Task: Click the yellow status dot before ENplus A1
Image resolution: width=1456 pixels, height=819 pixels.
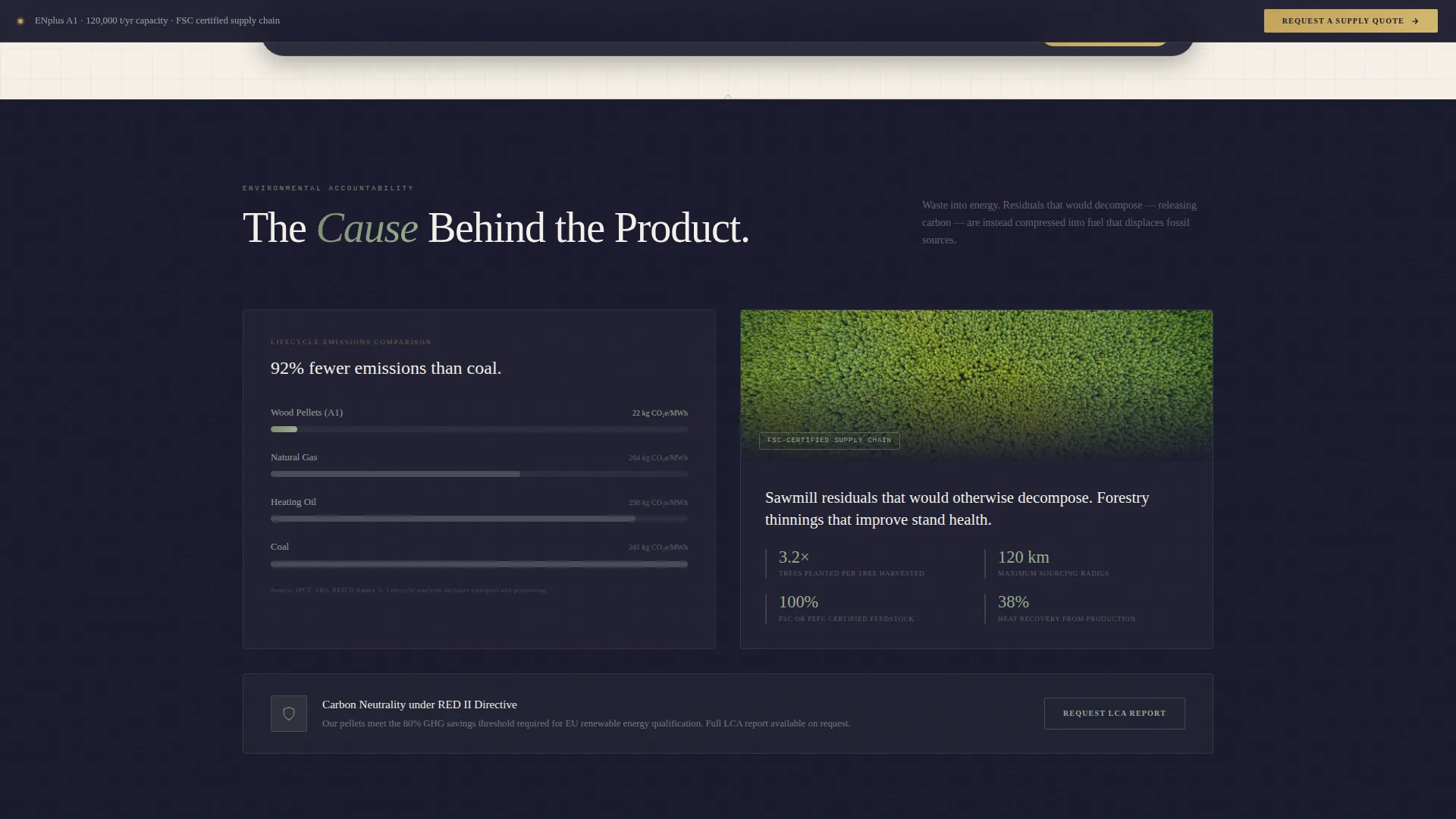Action: tap(20, 21)
